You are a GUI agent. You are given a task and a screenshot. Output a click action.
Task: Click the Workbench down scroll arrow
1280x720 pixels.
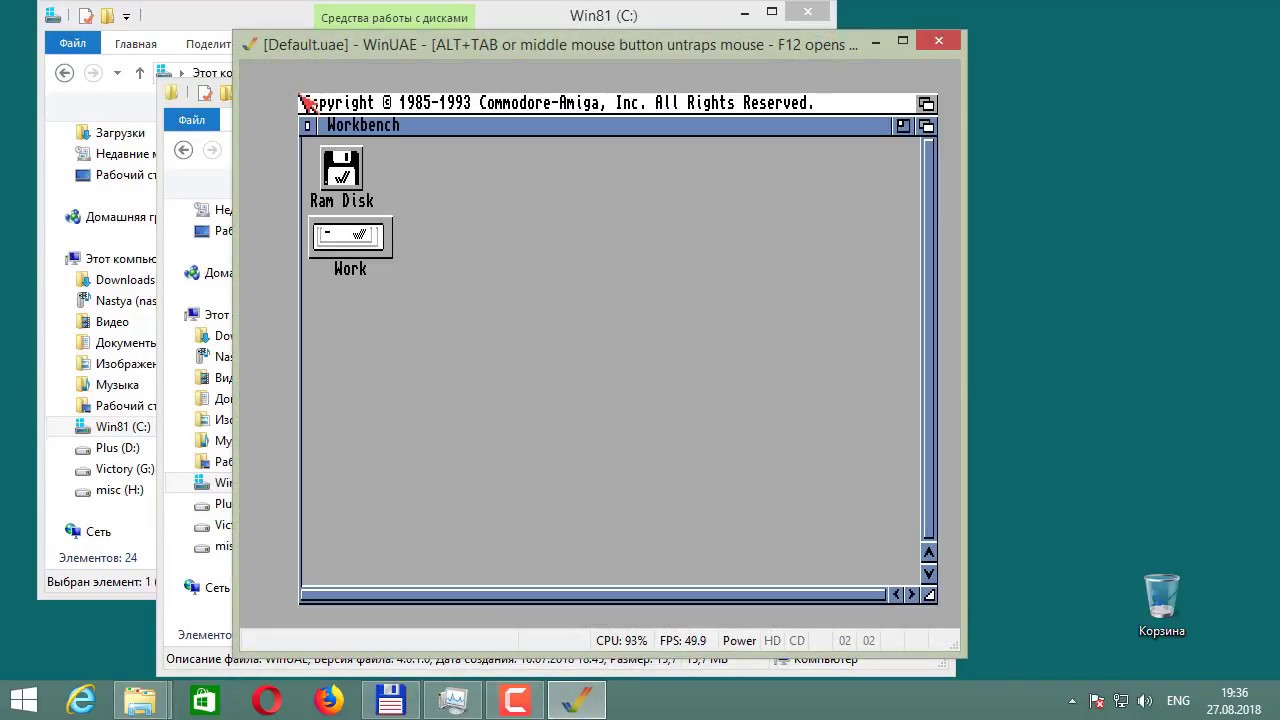[x=929, y=574]
